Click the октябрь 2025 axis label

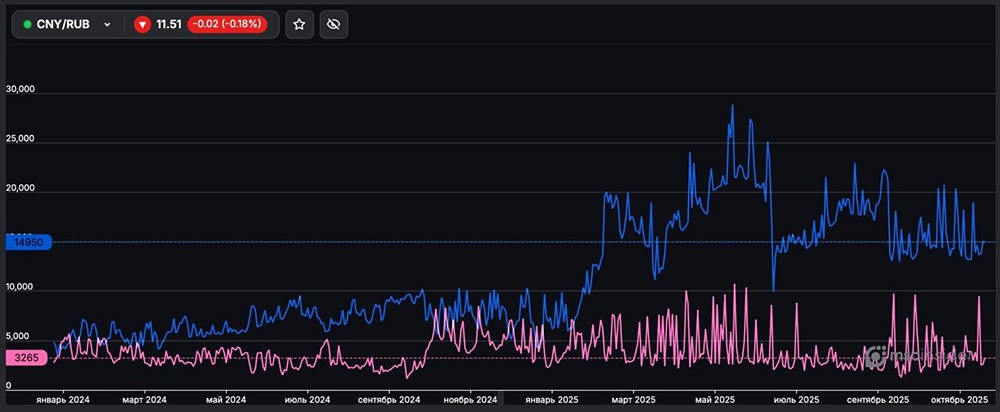[x=960, y=400]
